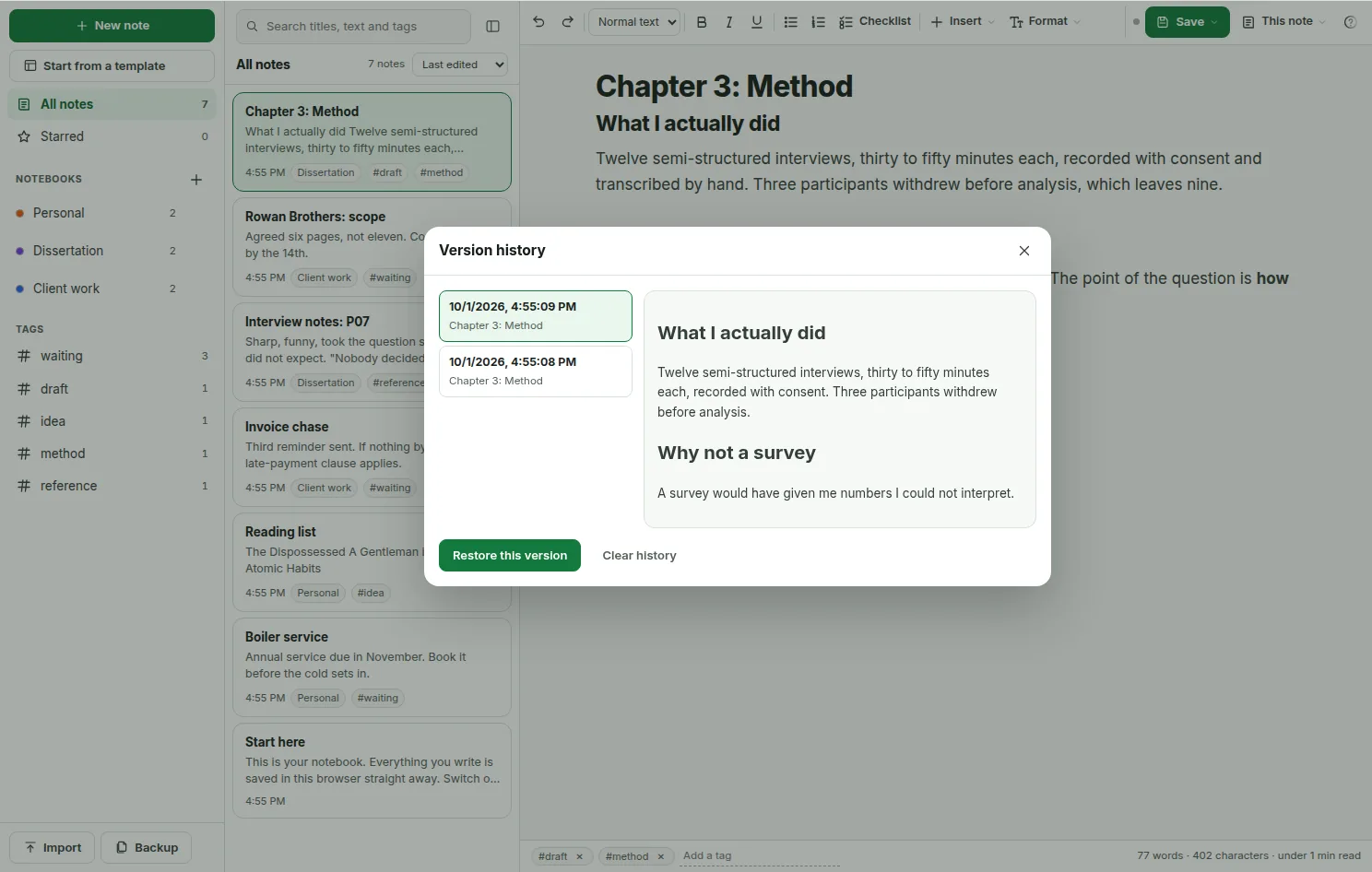Click the Import button
The height and width of the screenshot is (872, 1372).
tap(52, 848)
